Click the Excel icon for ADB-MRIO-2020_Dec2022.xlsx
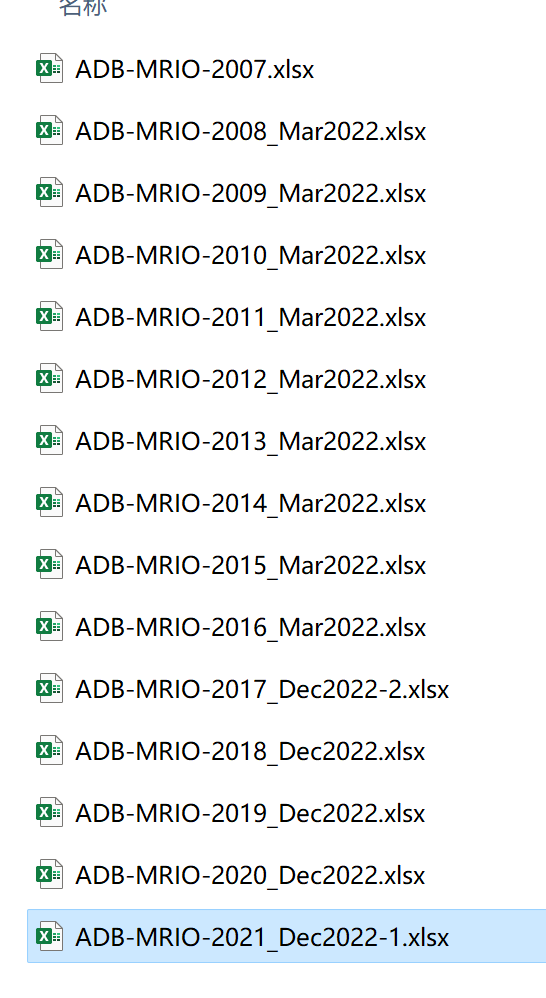 [49, 875]
